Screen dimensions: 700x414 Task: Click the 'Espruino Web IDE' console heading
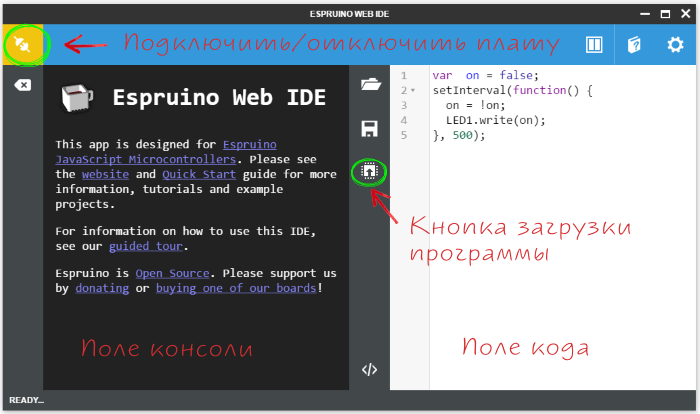click(x=219, y=97)
